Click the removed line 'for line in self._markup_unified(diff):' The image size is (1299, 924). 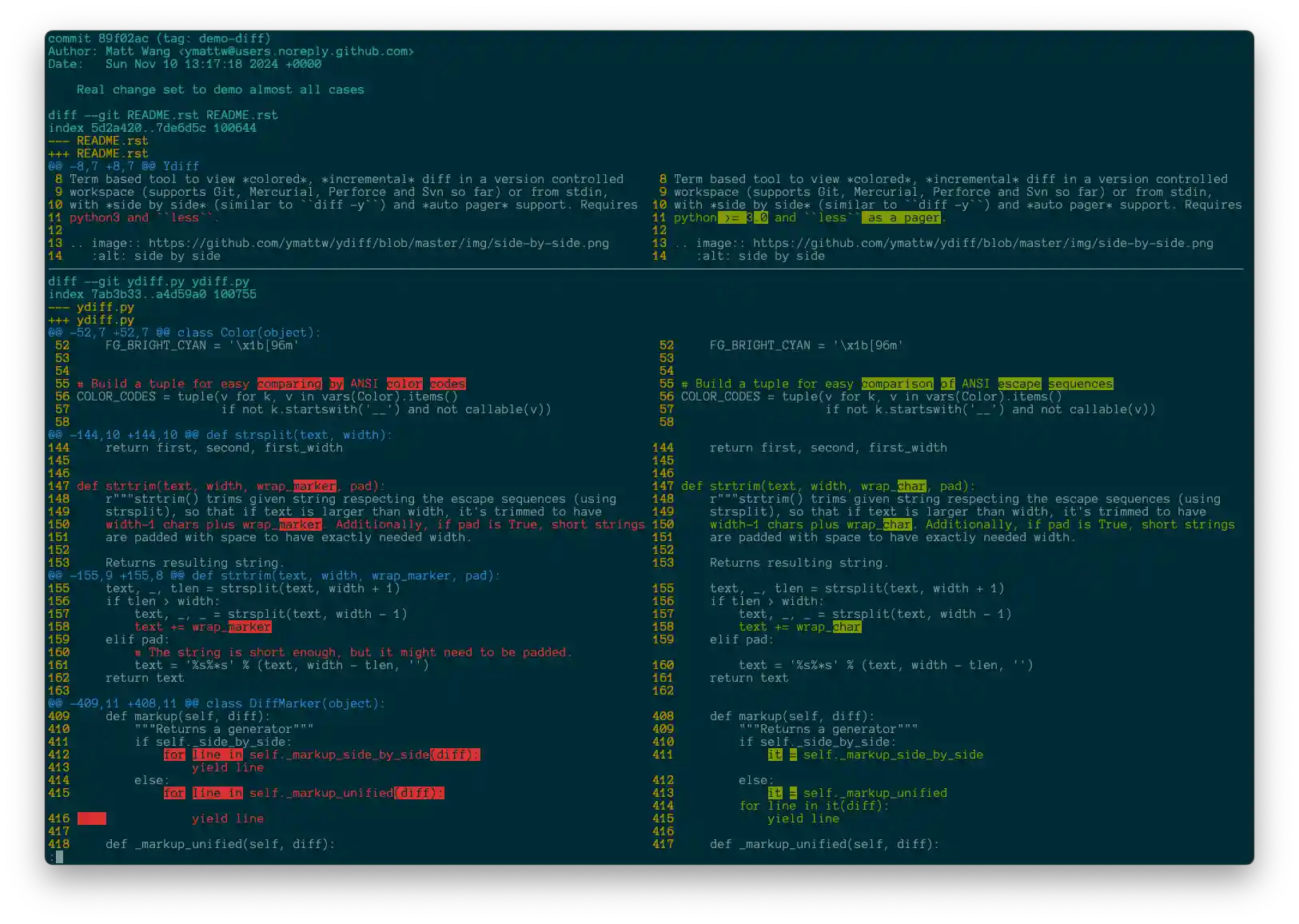[x=304, y=793]
